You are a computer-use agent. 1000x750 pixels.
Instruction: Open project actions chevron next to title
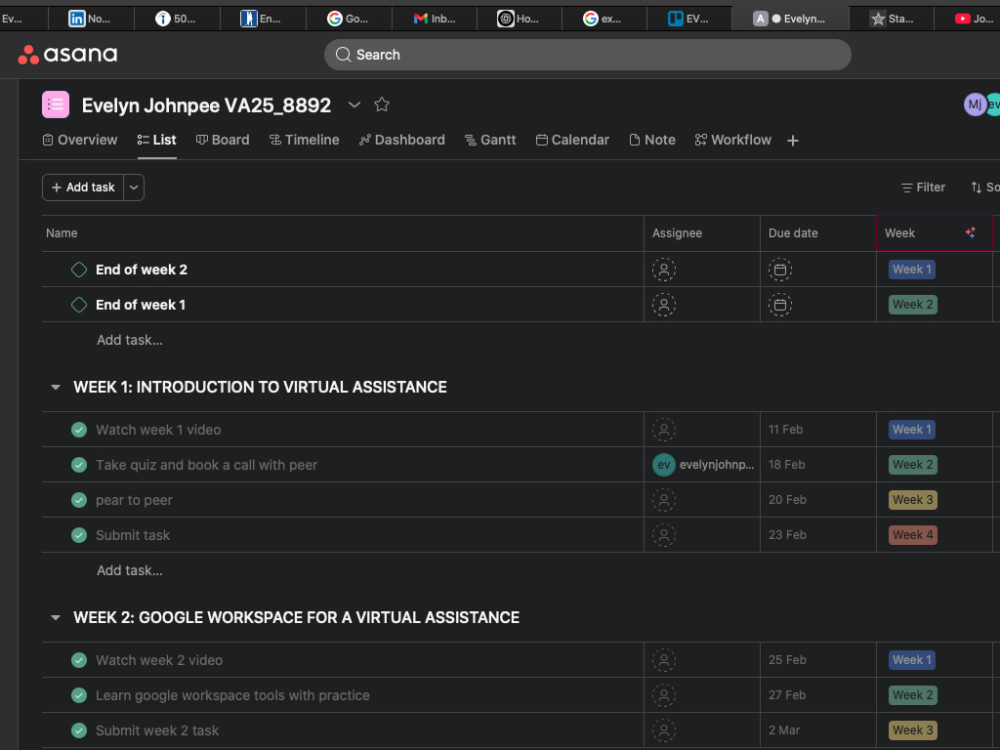click(x=355, y=105)
